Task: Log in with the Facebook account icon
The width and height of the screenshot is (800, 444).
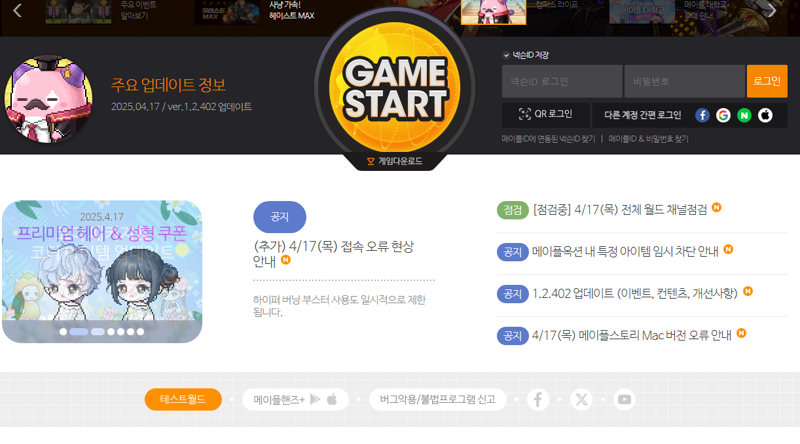Action: point(702,115)
